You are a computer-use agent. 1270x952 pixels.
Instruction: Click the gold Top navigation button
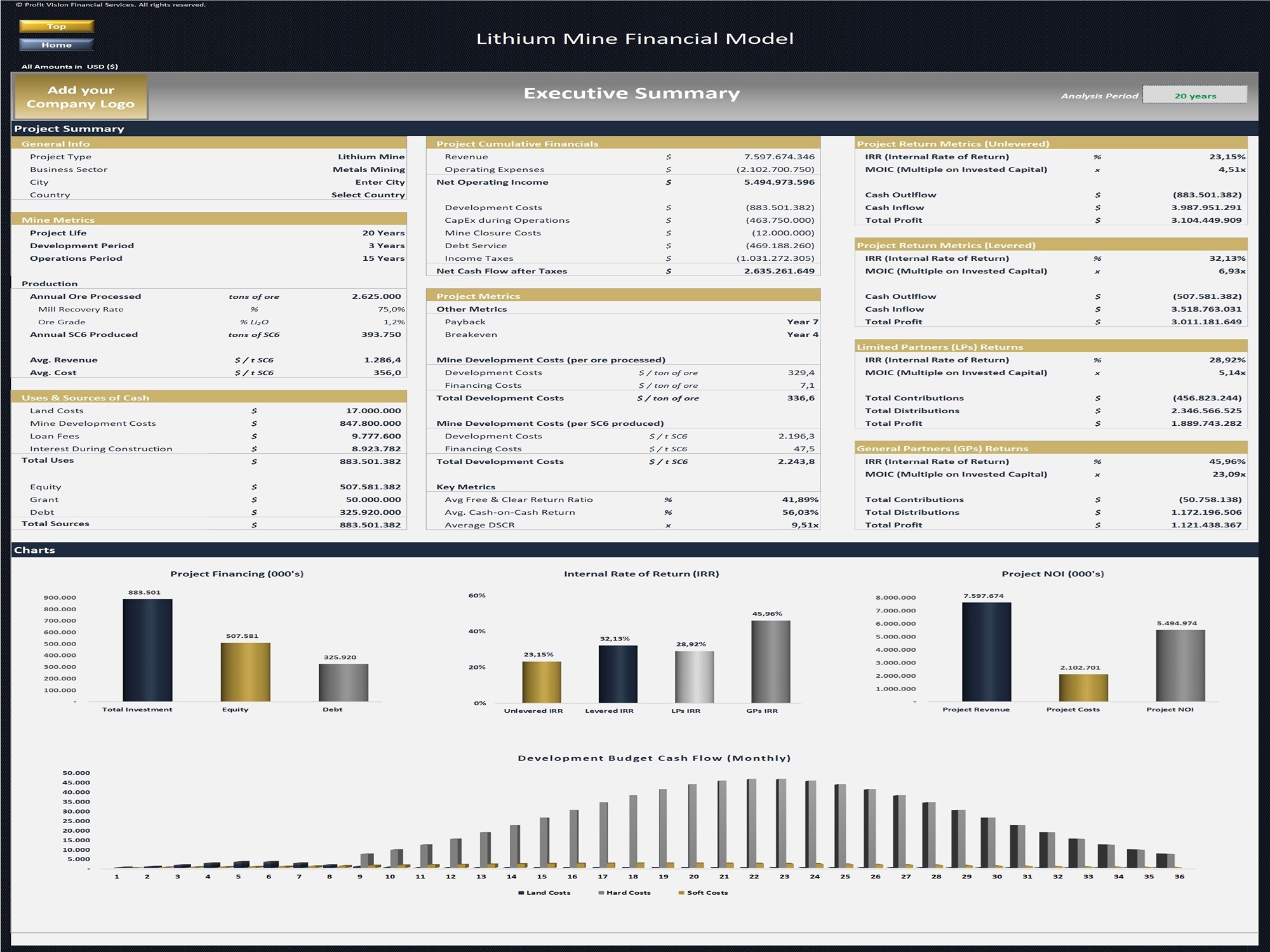pos(57,27)
